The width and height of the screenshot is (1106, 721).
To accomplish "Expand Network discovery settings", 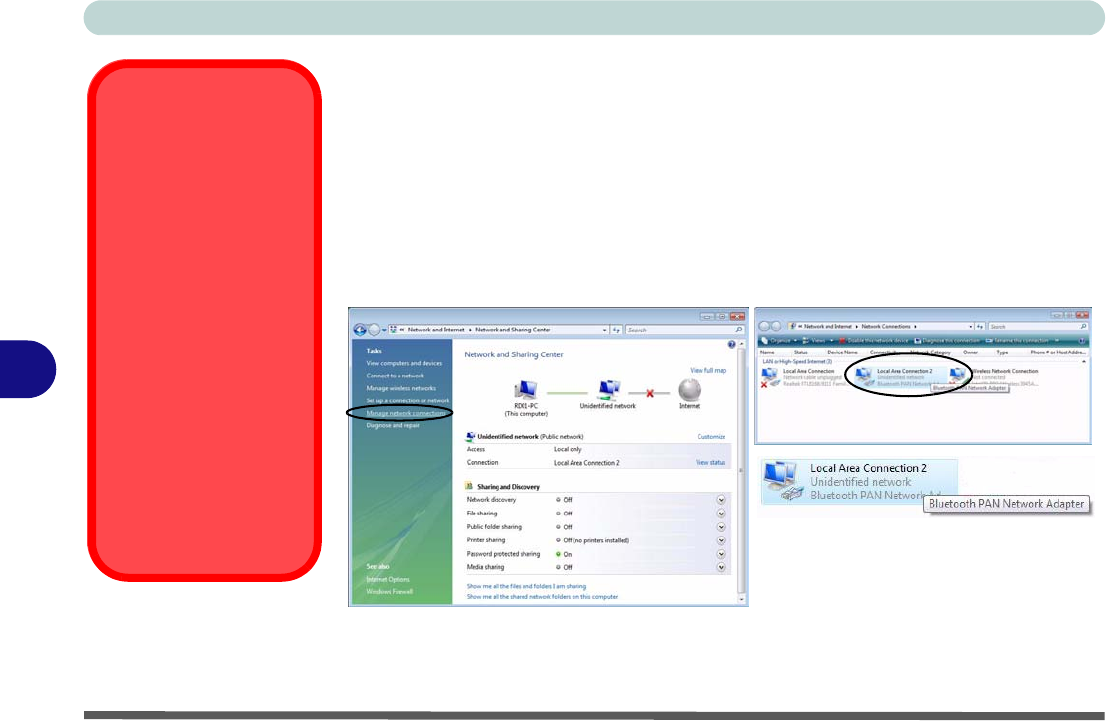I will [721, 499].
